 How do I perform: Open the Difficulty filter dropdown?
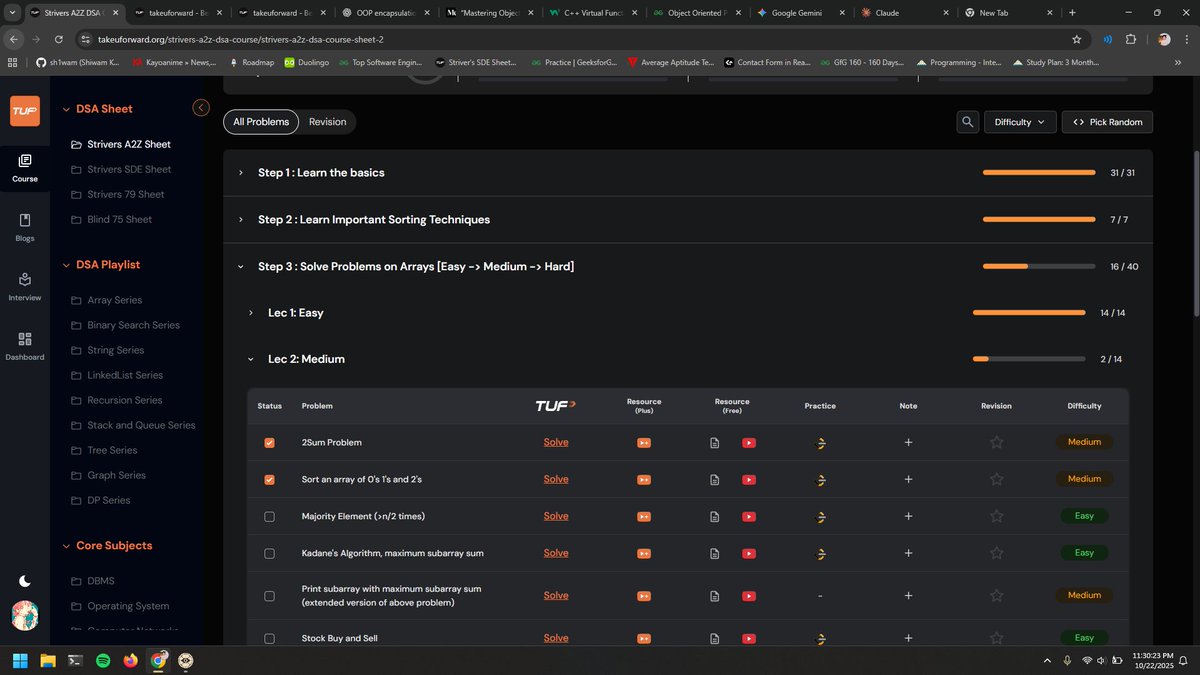click(1019, 122)
